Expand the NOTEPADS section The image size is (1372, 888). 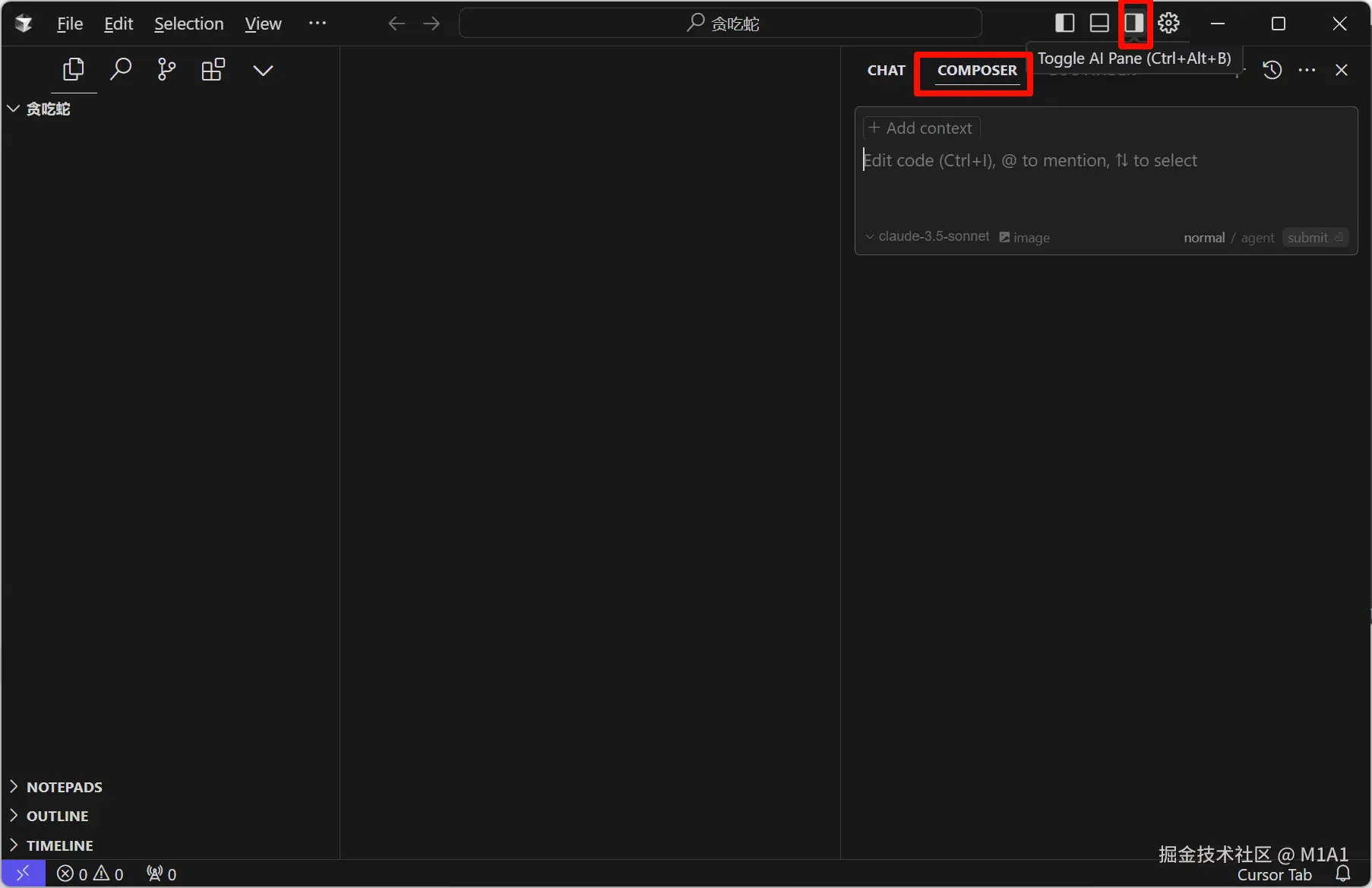[170, 787]
